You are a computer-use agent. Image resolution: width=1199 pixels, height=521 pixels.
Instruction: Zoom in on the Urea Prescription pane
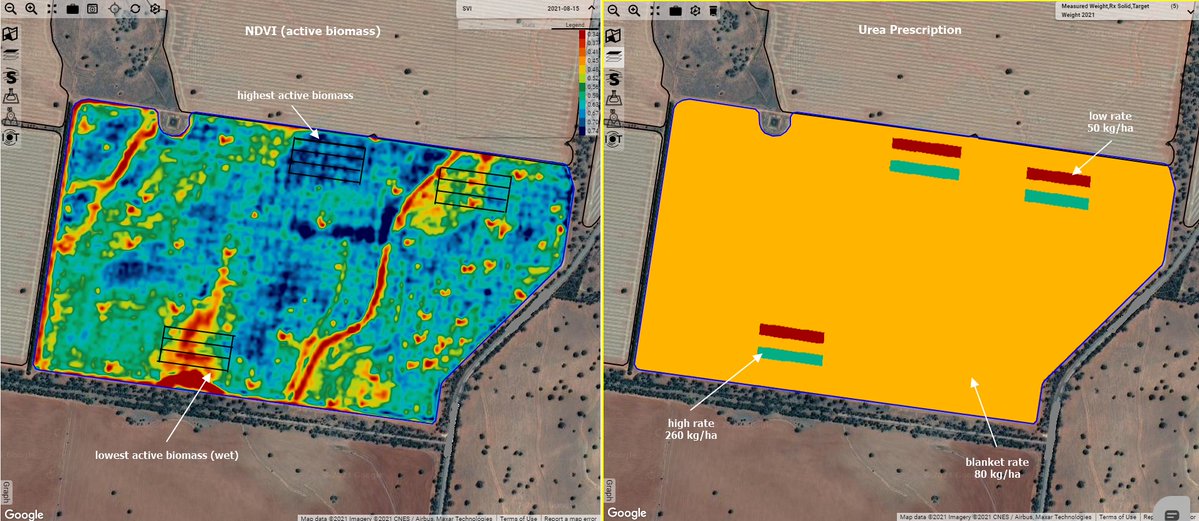tap(635, 10)
